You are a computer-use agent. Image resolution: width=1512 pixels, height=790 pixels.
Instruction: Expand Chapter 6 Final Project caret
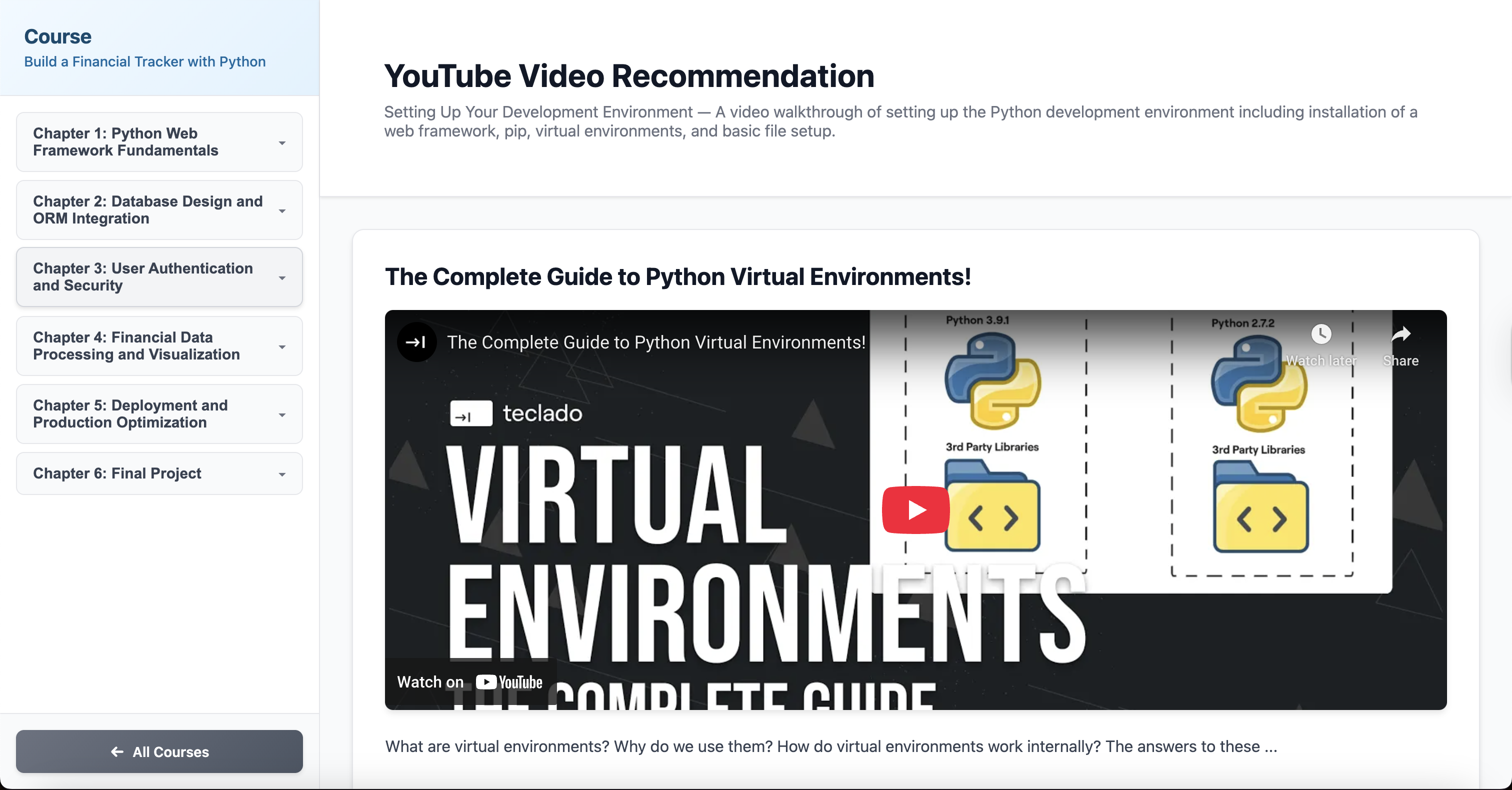point(282,475)
